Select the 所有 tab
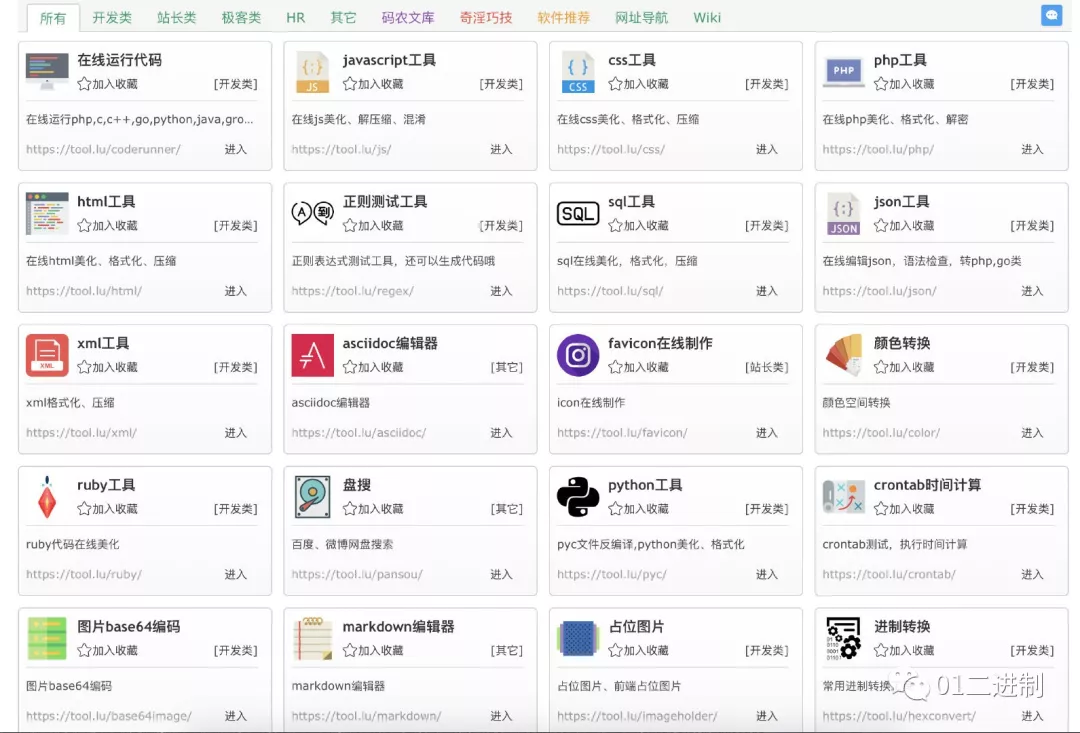This screenshot has height=733, width=1080. coord(53,19)
